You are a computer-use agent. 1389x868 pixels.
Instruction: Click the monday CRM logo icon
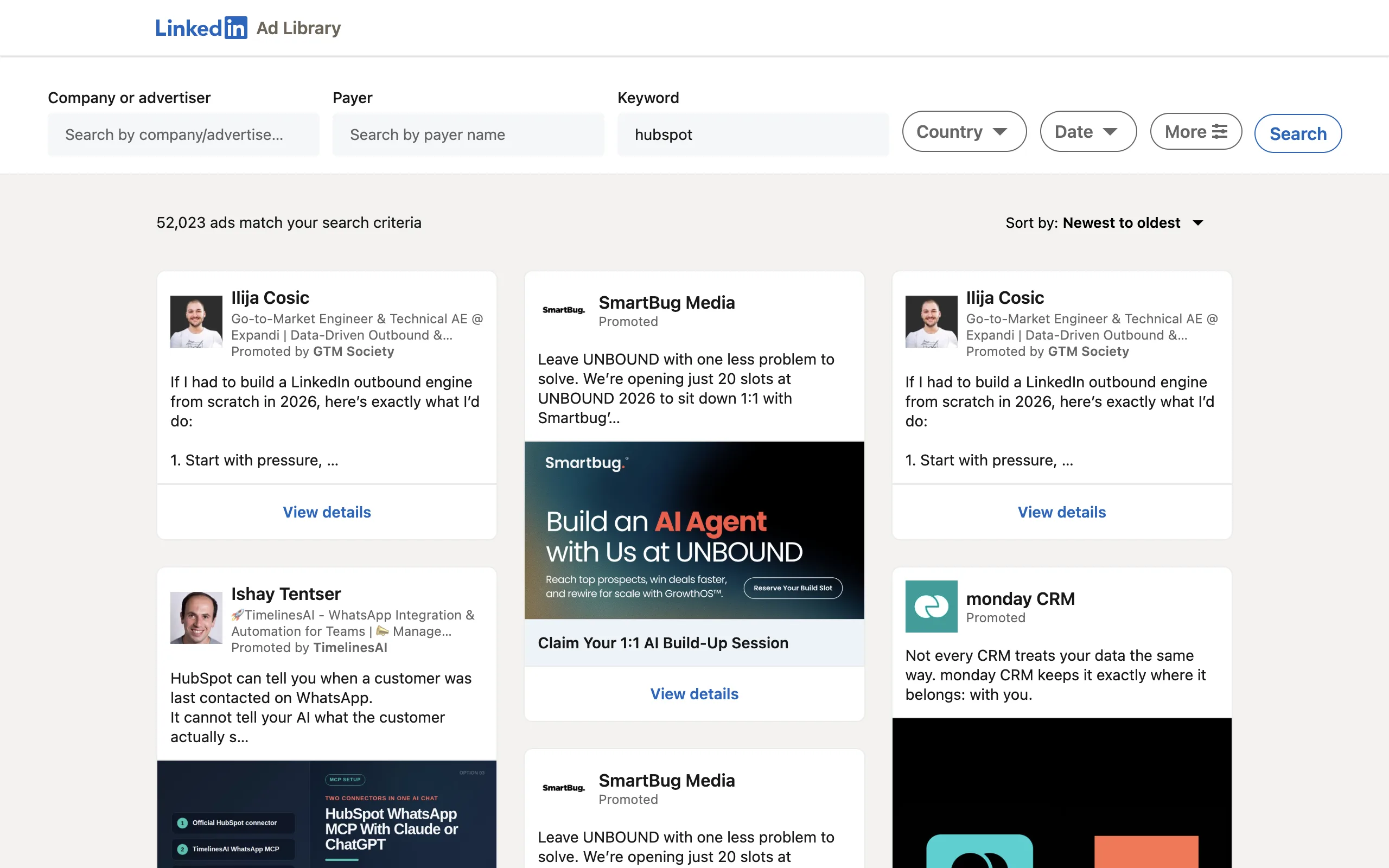click(931, 606)
